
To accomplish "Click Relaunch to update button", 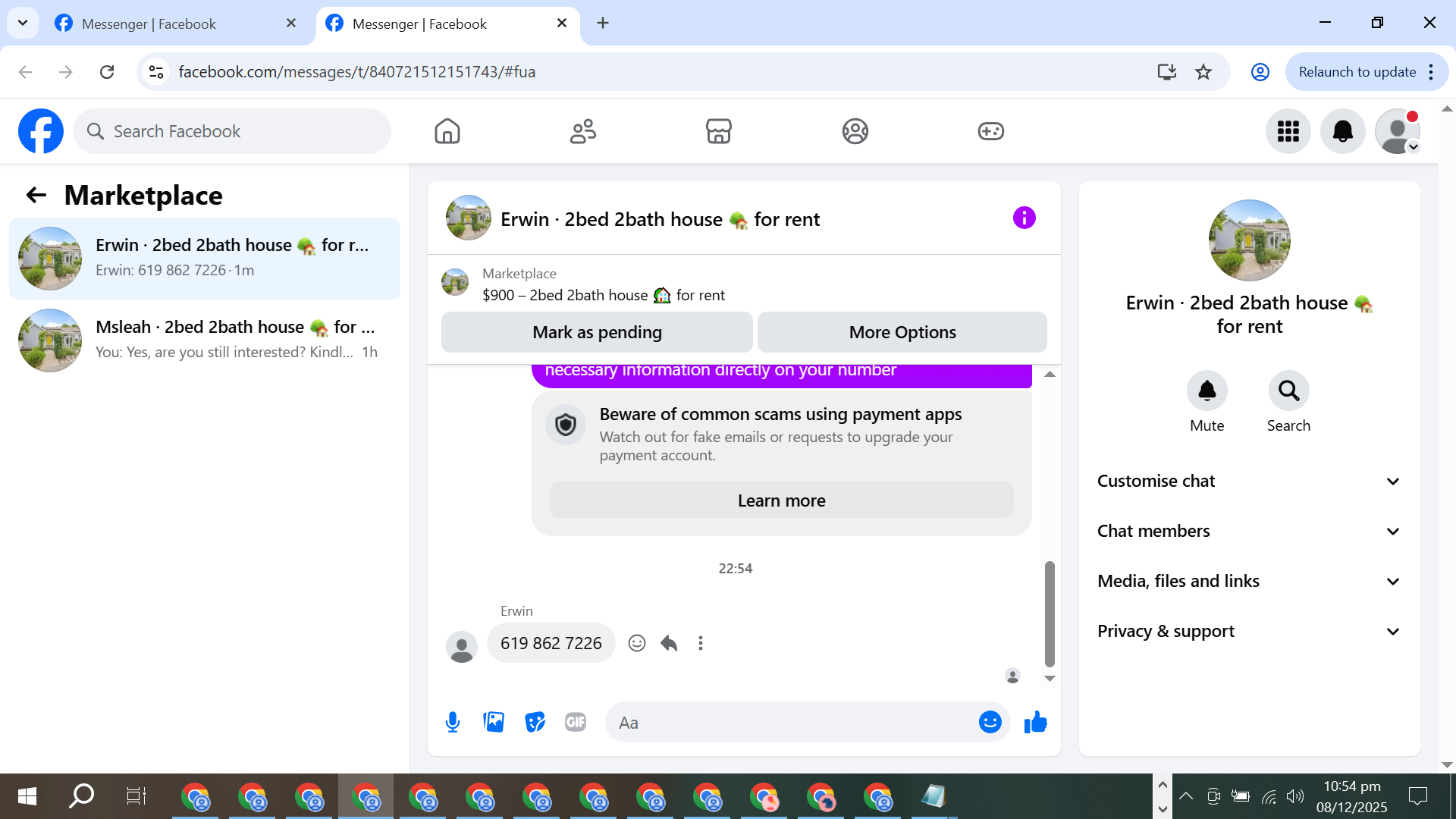I will click(1356, 72).
